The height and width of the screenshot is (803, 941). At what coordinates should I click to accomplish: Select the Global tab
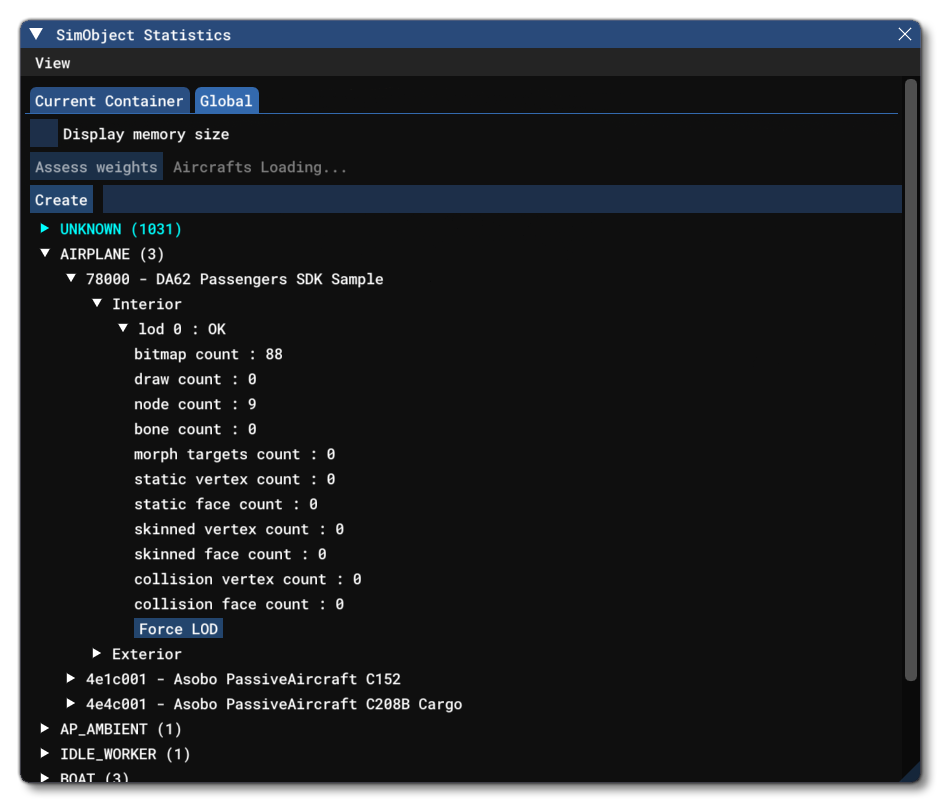(226, 100)
